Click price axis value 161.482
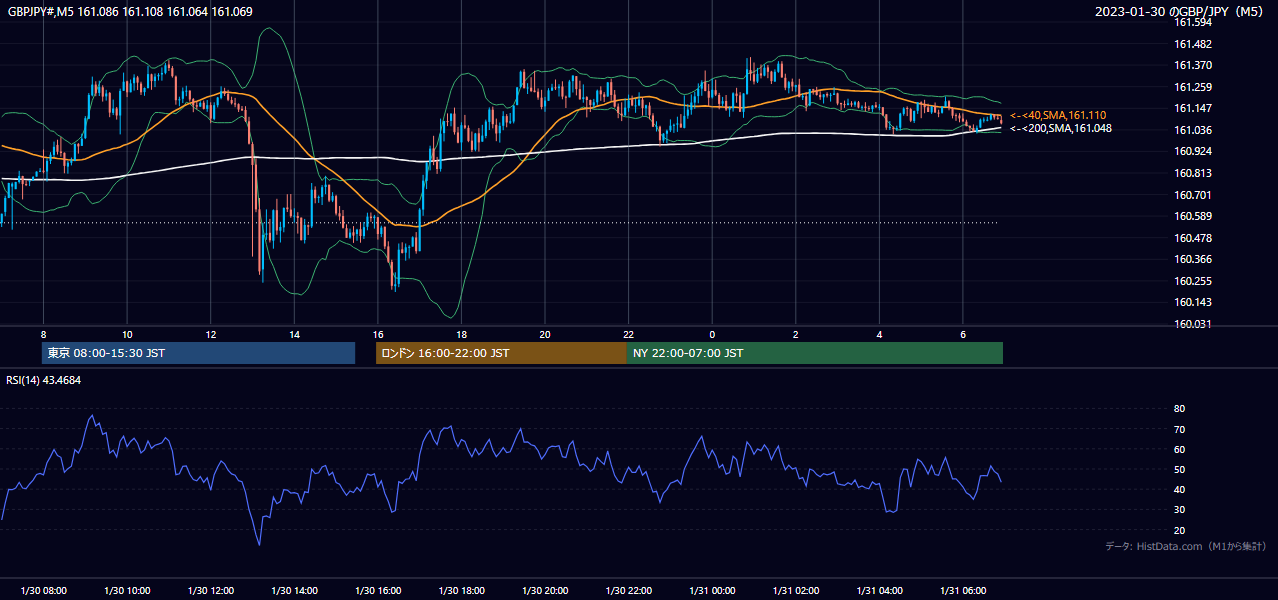The height and width of the screenshot is (600, 1278). pyautogui.click(x=1193, y=44)
